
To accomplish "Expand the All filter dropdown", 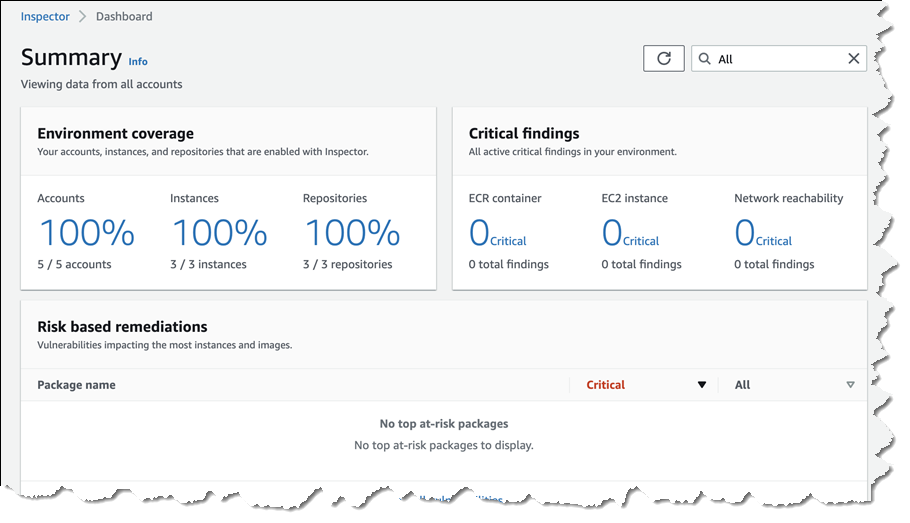I will pyautogui.click(x=850, y=385).
